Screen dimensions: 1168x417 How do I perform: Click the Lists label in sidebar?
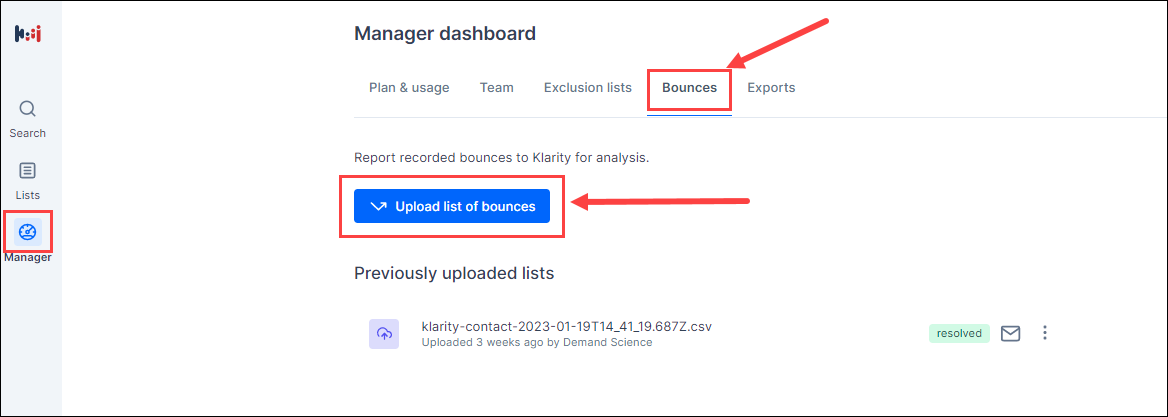28,195
